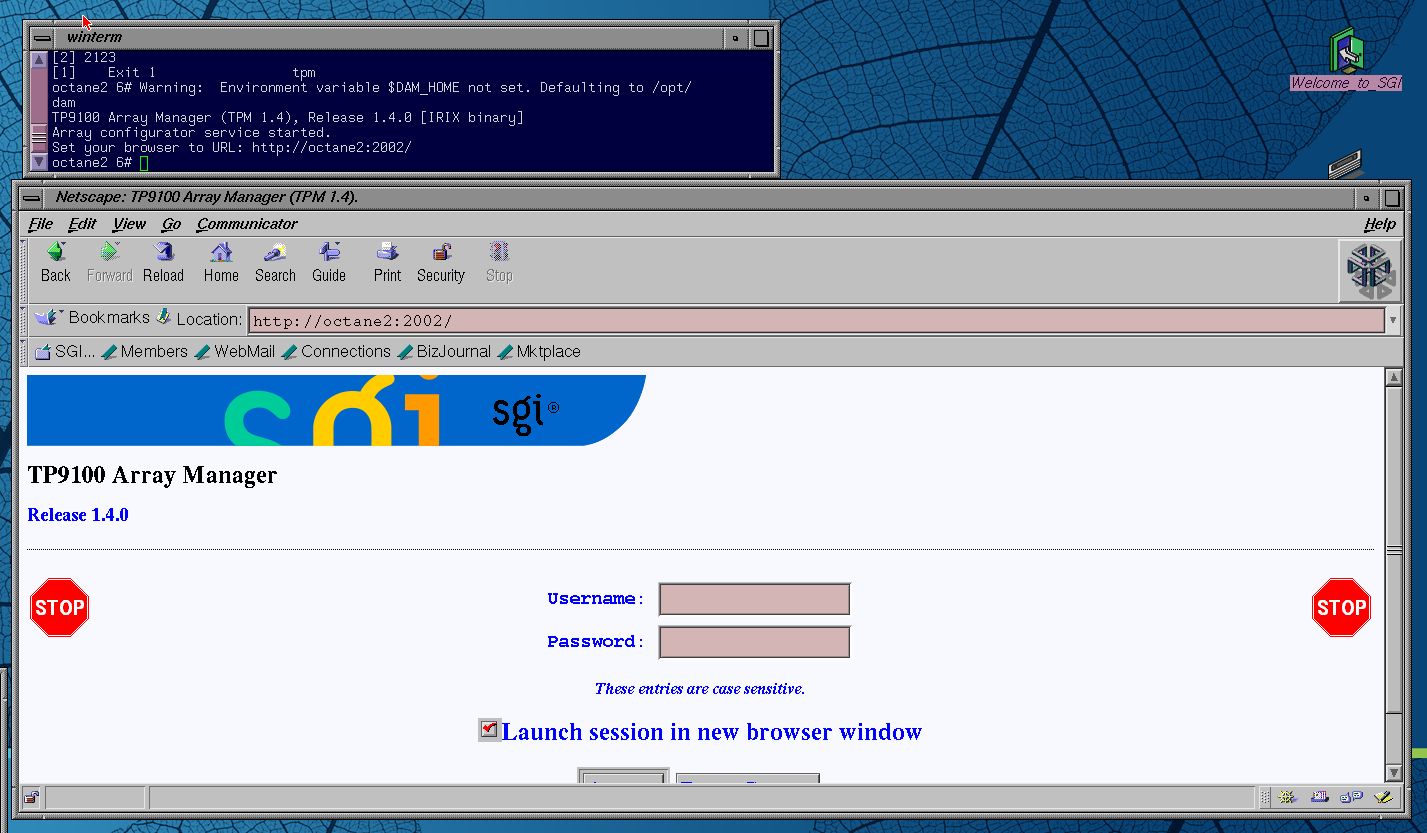Click the Forward navigation icon
Image resolution: width=1427 pixels, height=833 pixels.
(110, 263)
